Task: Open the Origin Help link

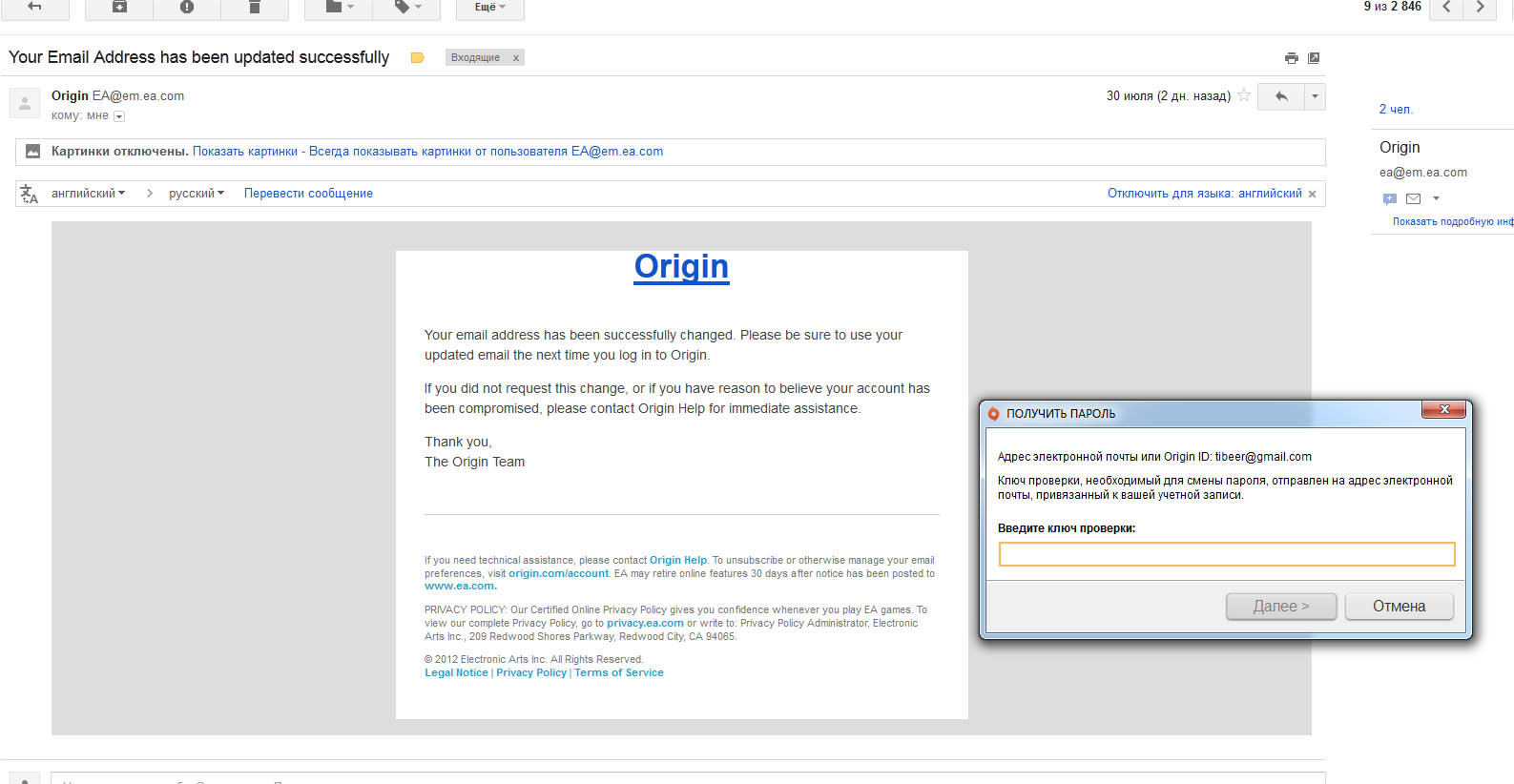Action: (678, 560)
